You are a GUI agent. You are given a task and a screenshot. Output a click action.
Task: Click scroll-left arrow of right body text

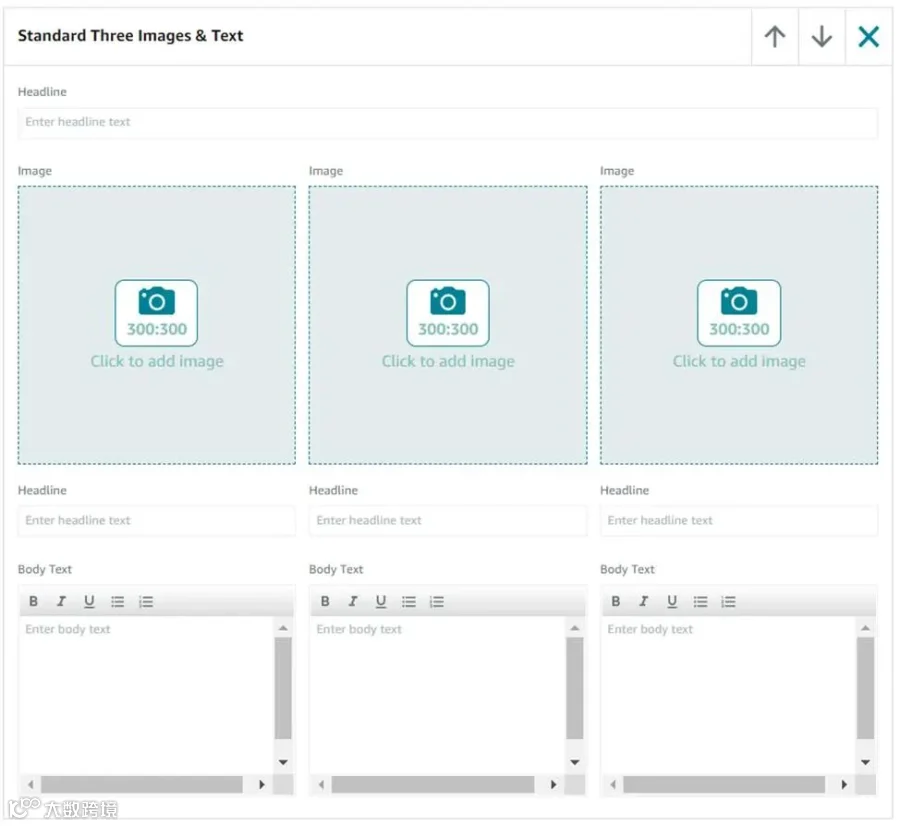[613, 785]
